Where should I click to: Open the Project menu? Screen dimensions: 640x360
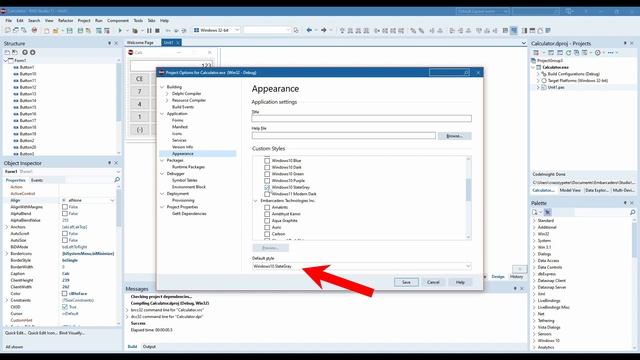click(x=84, y=20)
